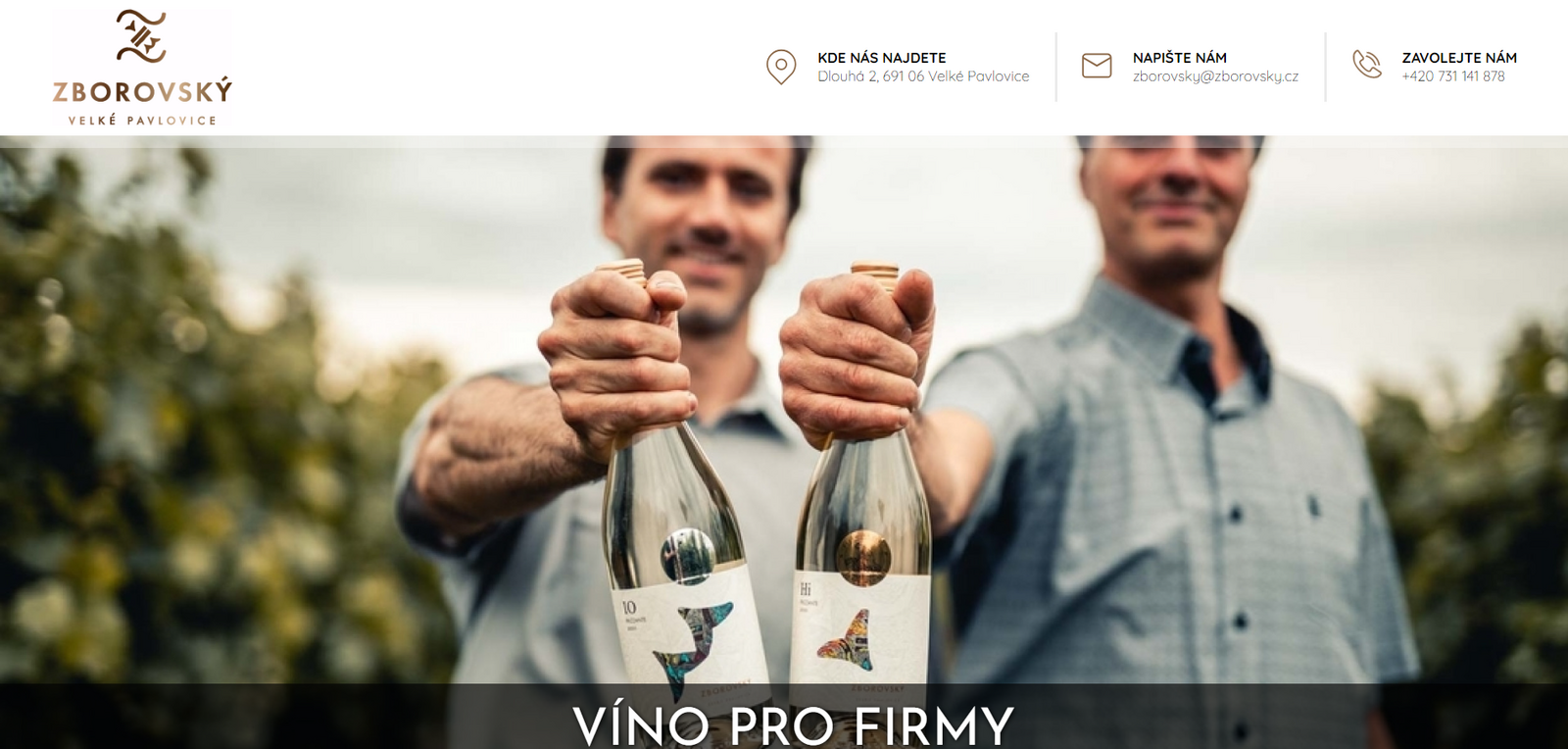Click the ZAVOLEJTE NÁM heading
Screen dimensions: 1568x749
(x=1458, y=58)
